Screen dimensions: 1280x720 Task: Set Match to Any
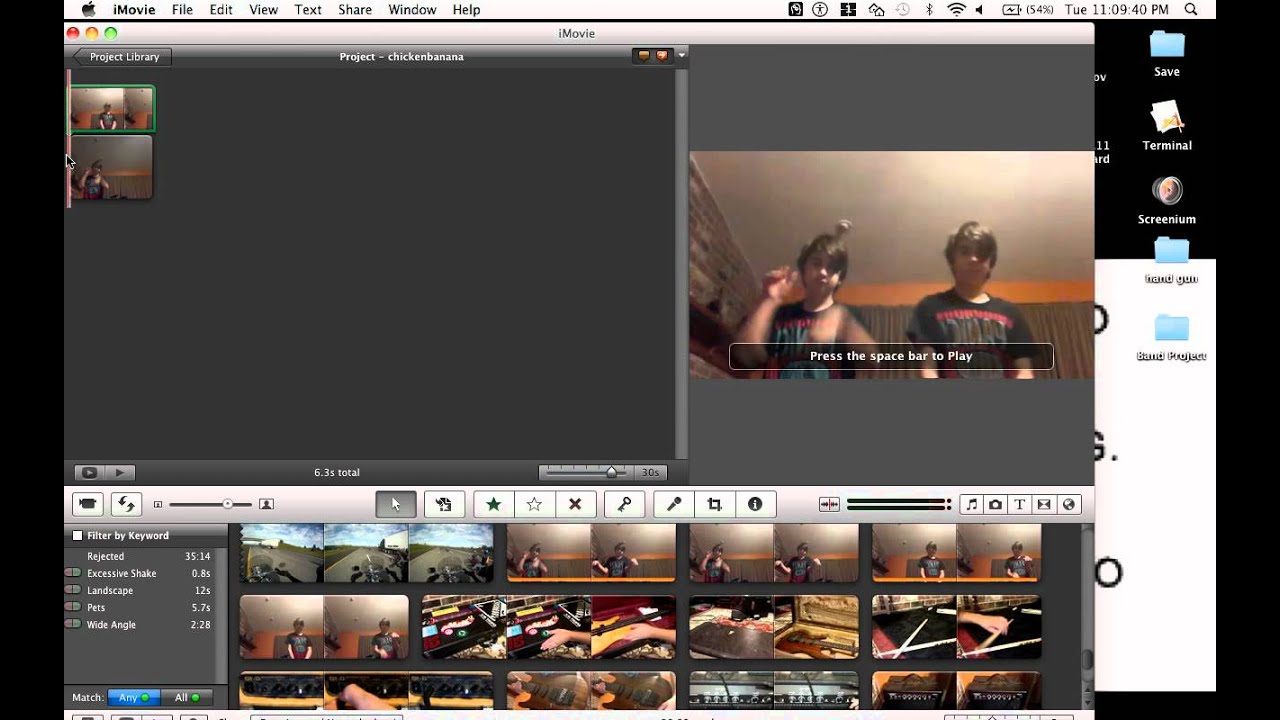[133, 697]
